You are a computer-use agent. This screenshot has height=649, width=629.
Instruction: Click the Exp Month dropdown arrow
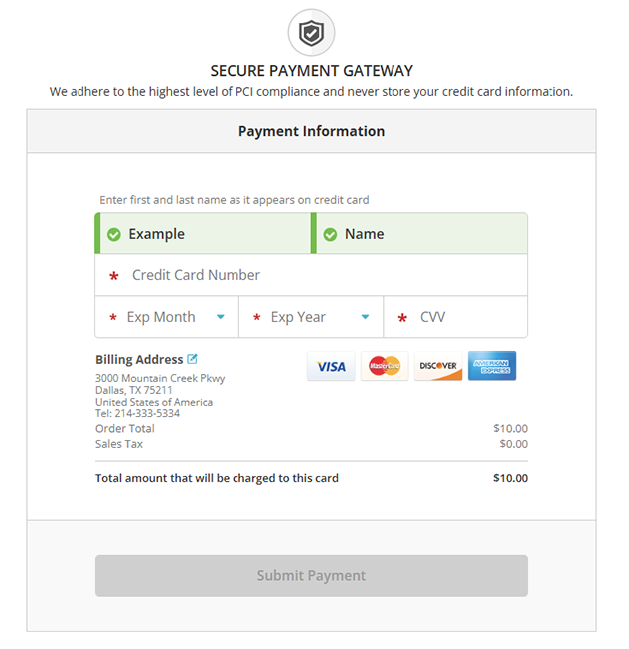point(221,317)
